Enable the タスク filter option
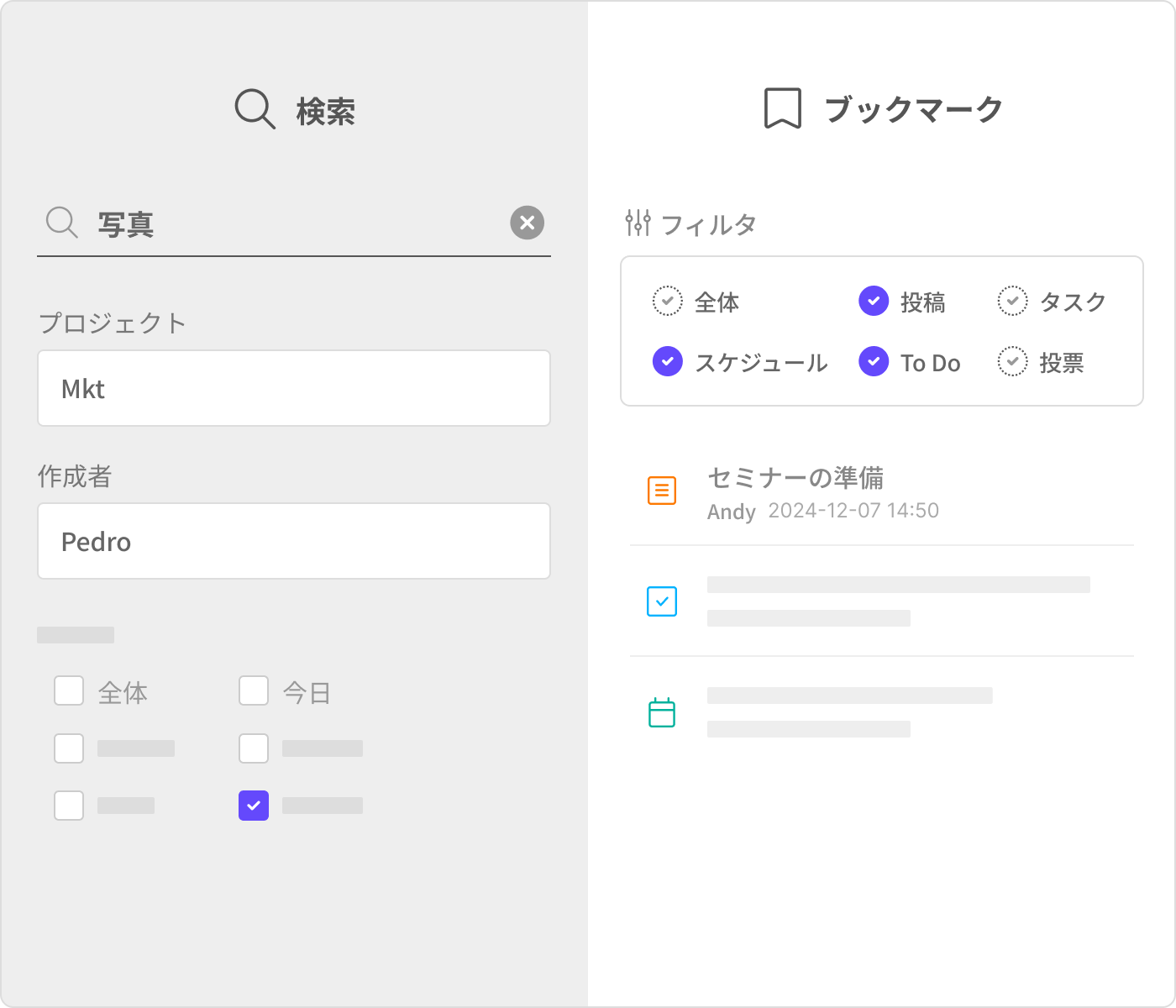 click(1012, 301)
